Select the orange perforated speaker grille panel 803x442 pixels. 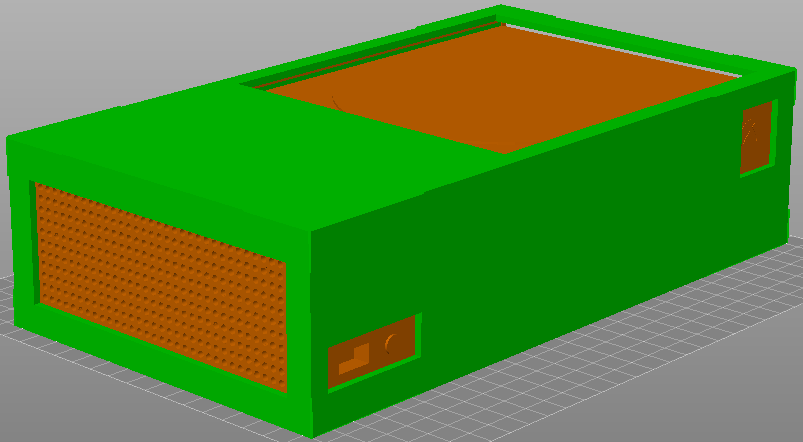161,287
